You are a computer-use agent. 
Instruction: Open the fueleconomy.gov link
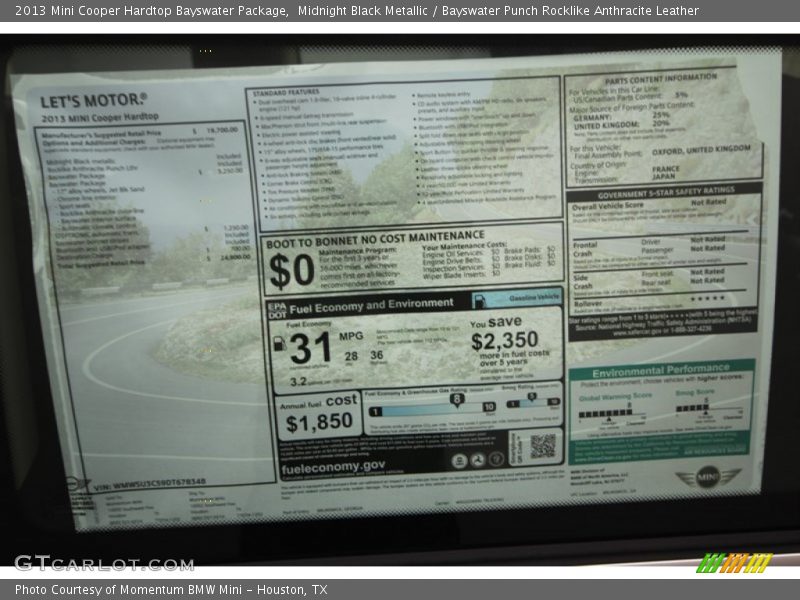click(333, 465)
